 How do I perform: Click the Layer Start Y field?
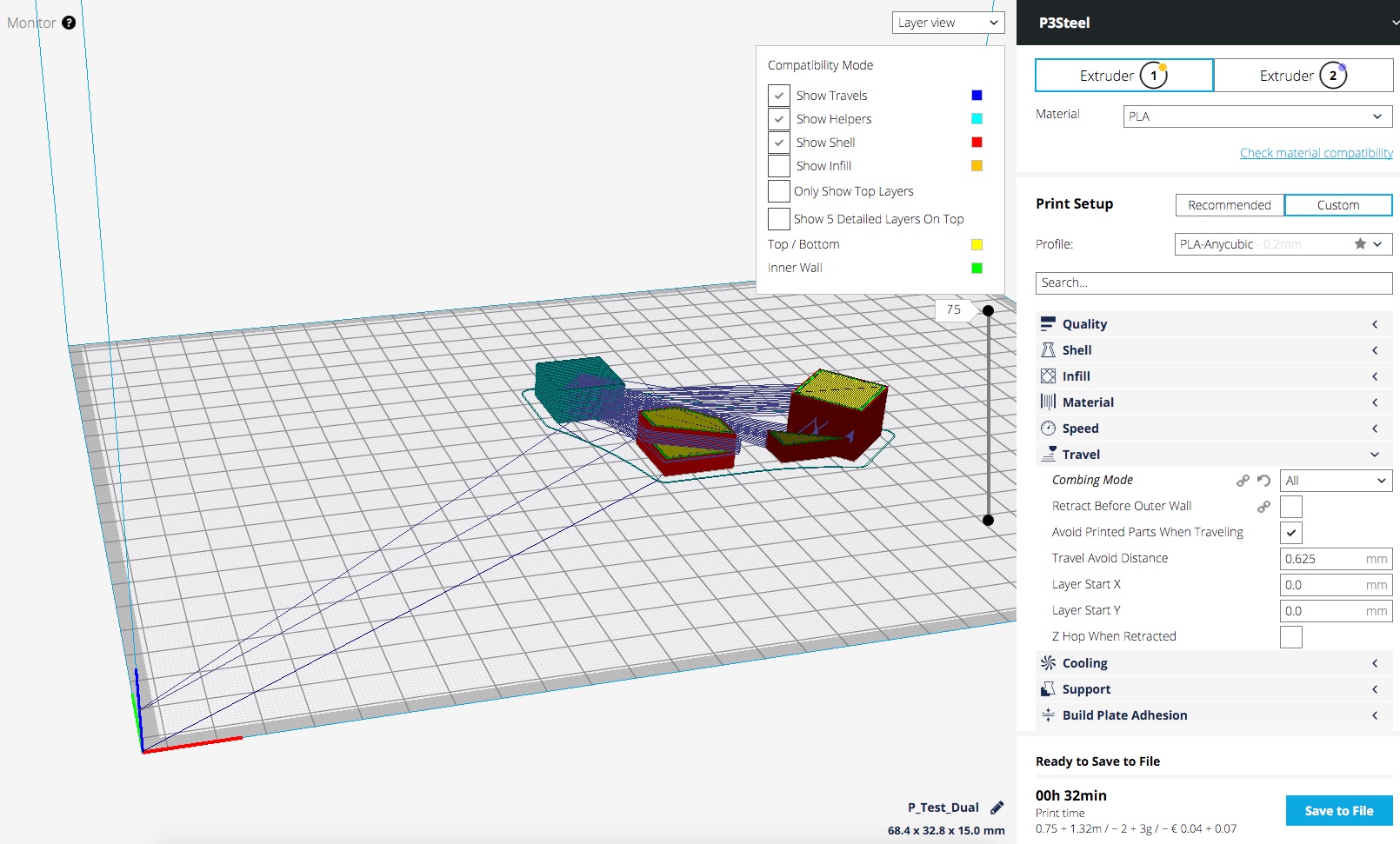(x=1337, y=611)
